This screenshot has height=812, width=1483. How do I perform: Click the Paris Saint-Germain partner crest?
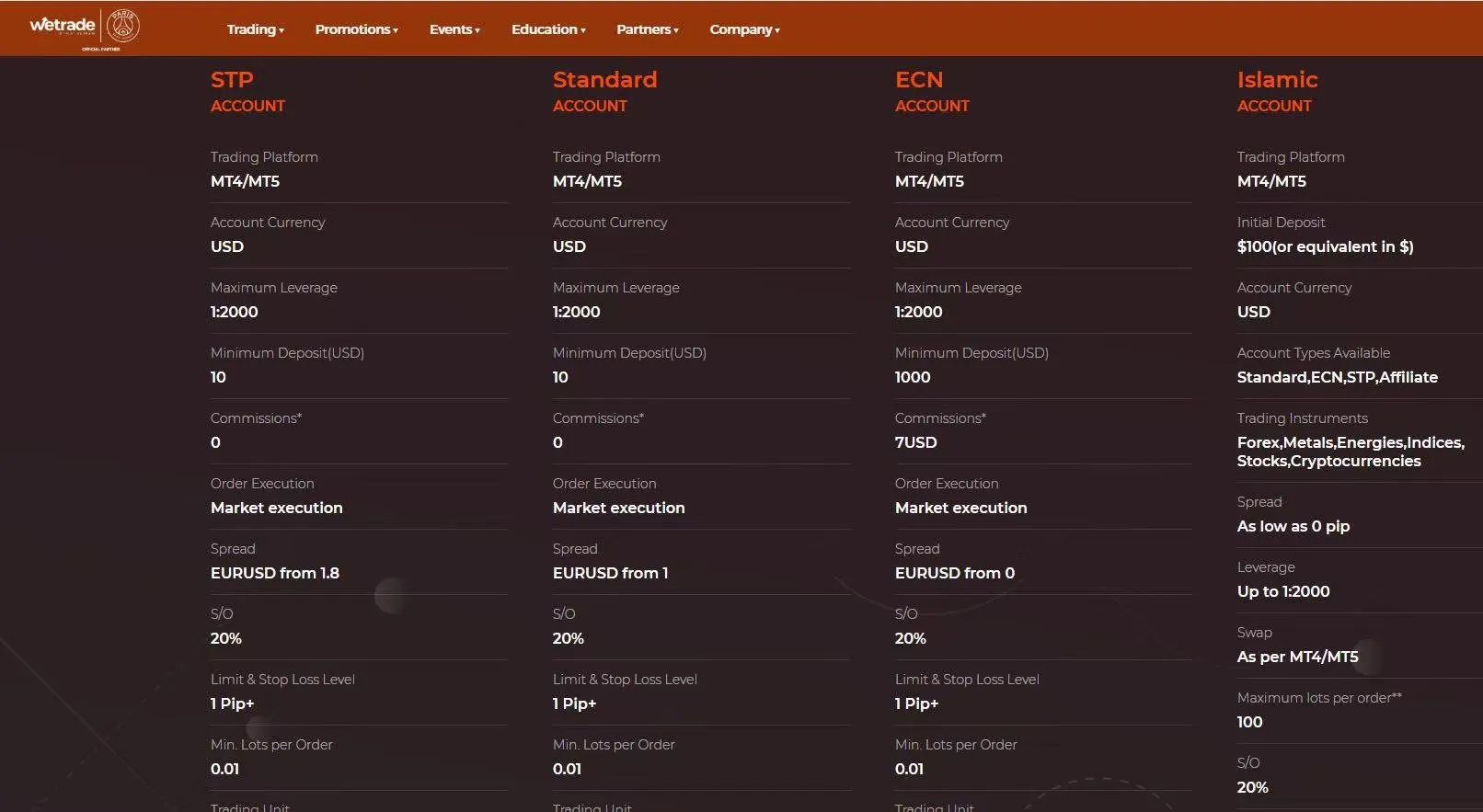122,27
